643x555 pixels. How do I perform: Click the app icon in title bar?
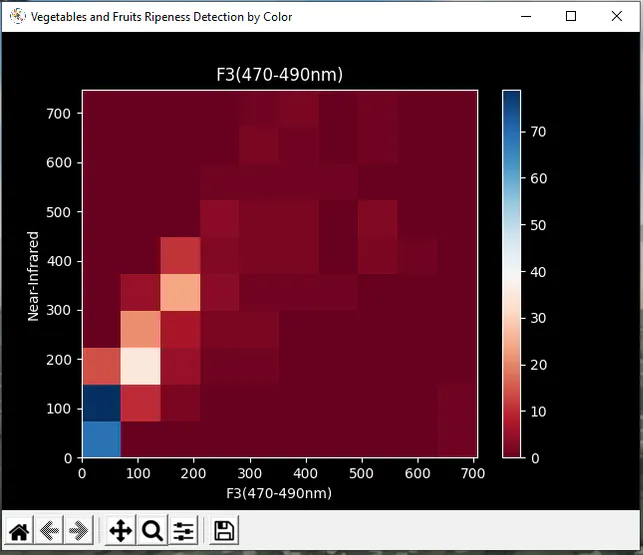[18, 16]
